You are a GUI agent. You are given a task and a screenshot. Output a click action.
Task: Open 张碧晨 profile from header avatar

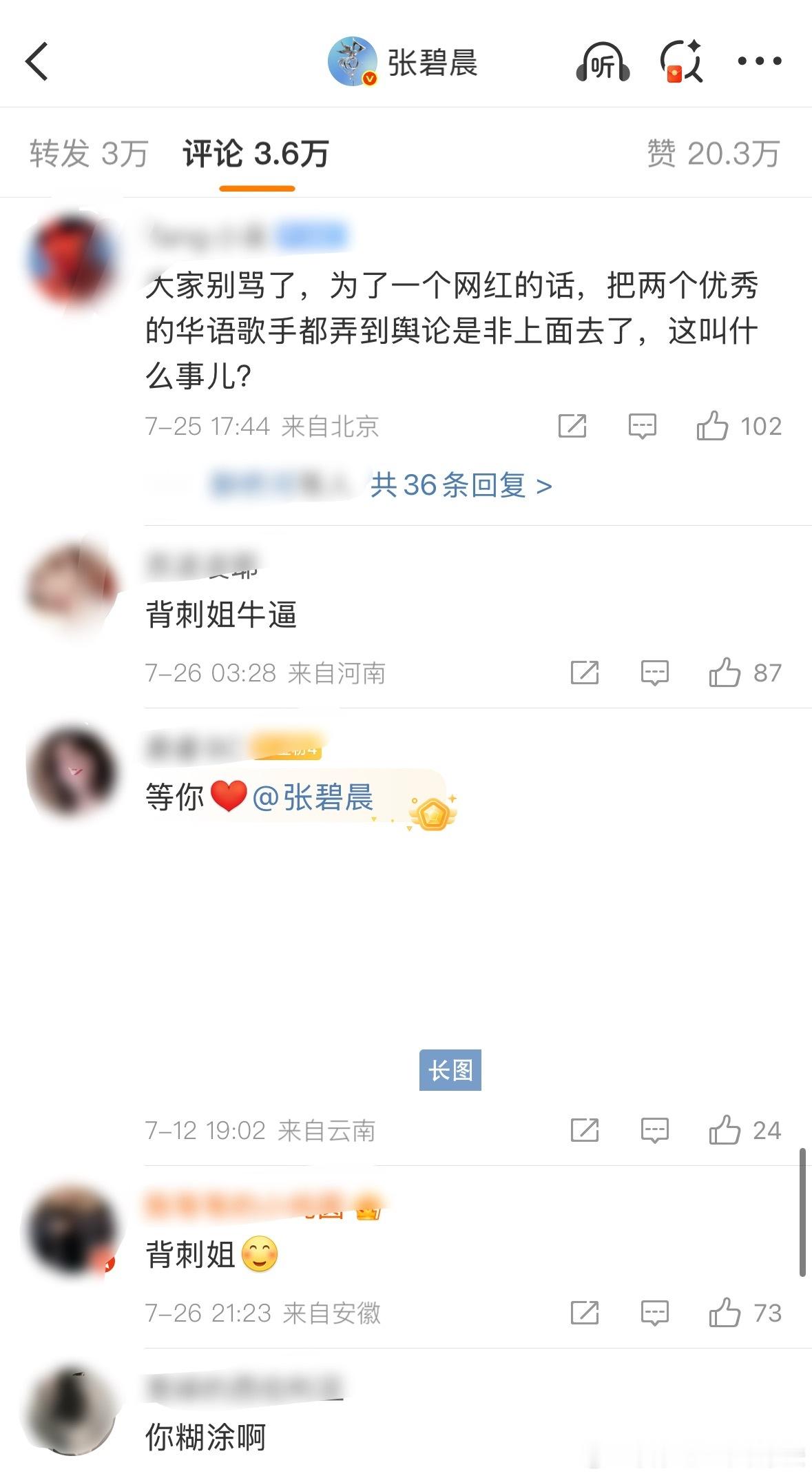pyautogui.click(x=353, y=62)
